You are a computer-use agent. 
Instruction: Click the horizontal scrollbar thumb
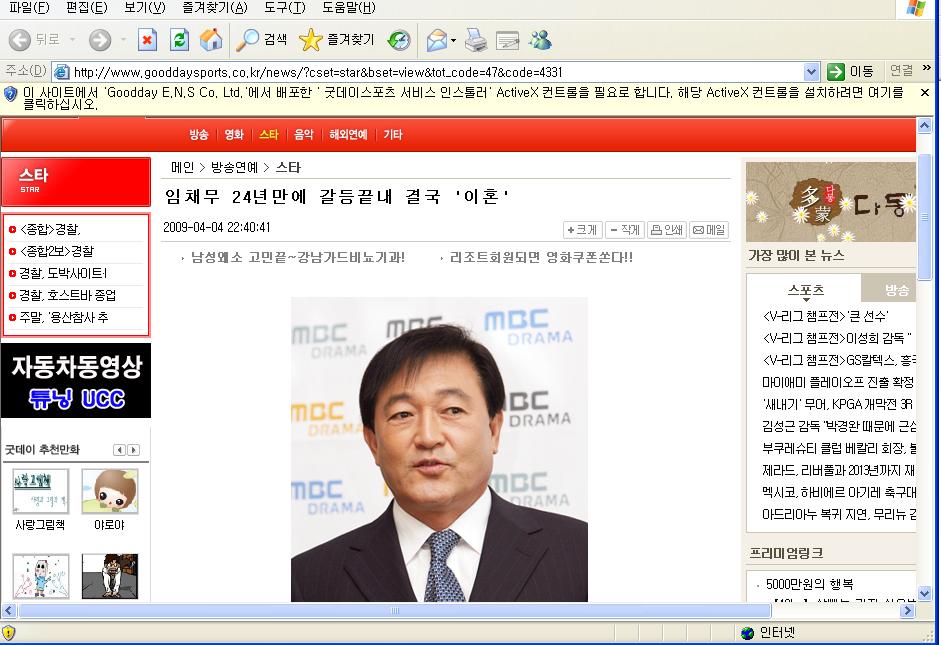(395, 610)
